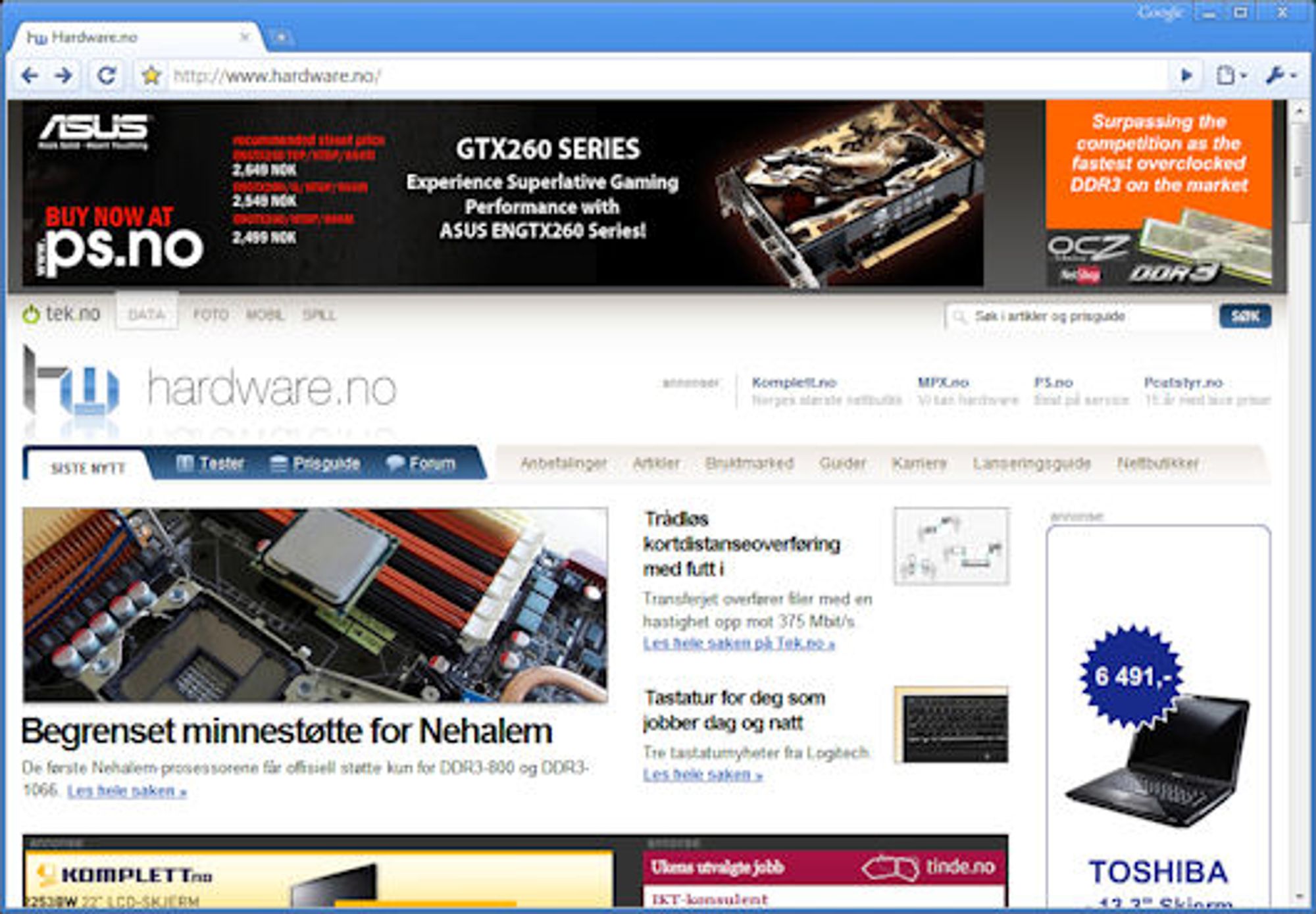Image resolution: width=1316 pixels, height=914 pixels.
Task: Click the IKT-konsulent job link
Action: click(x=709, y=899)
